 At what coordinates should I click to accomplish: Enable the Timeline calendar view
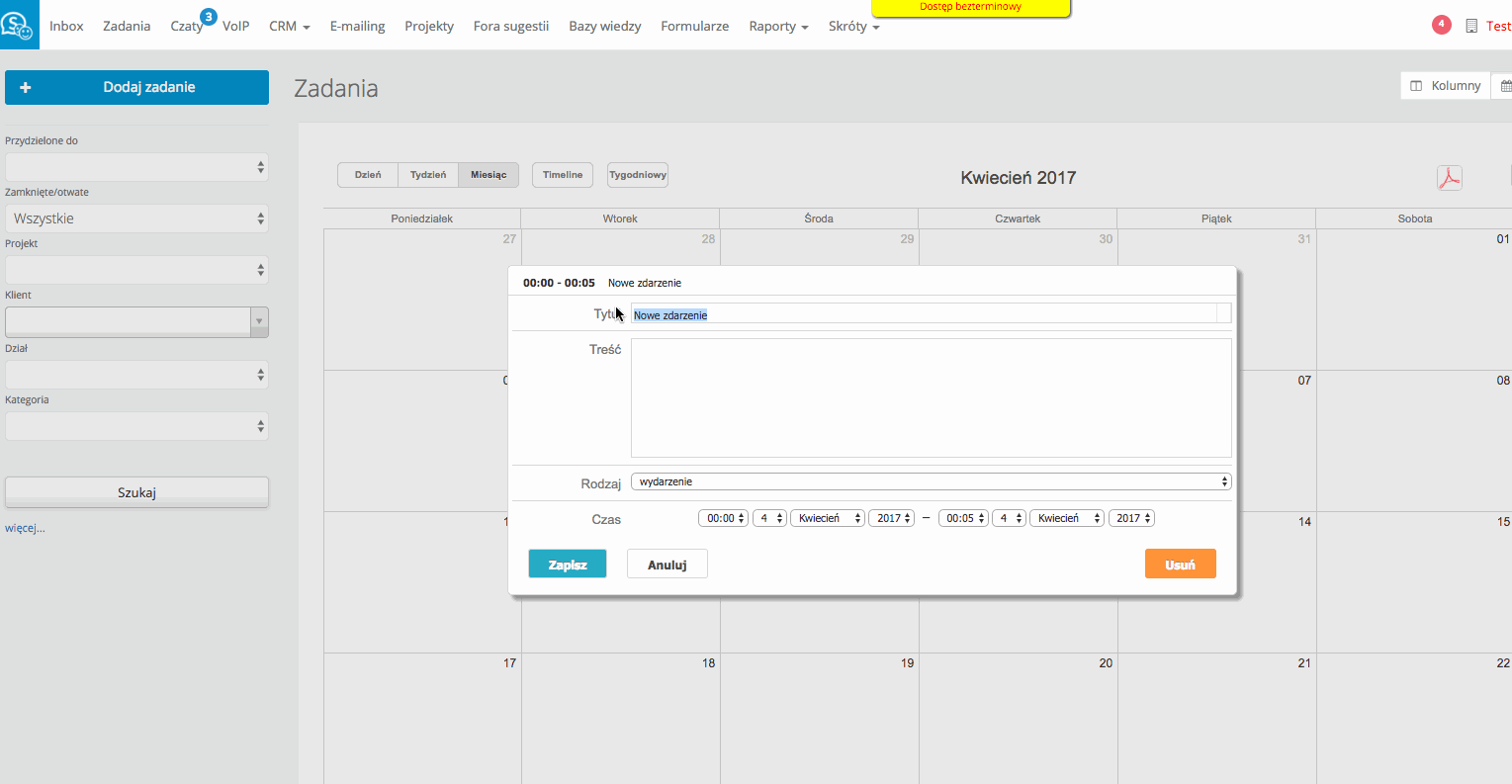(x=562, y=174)
